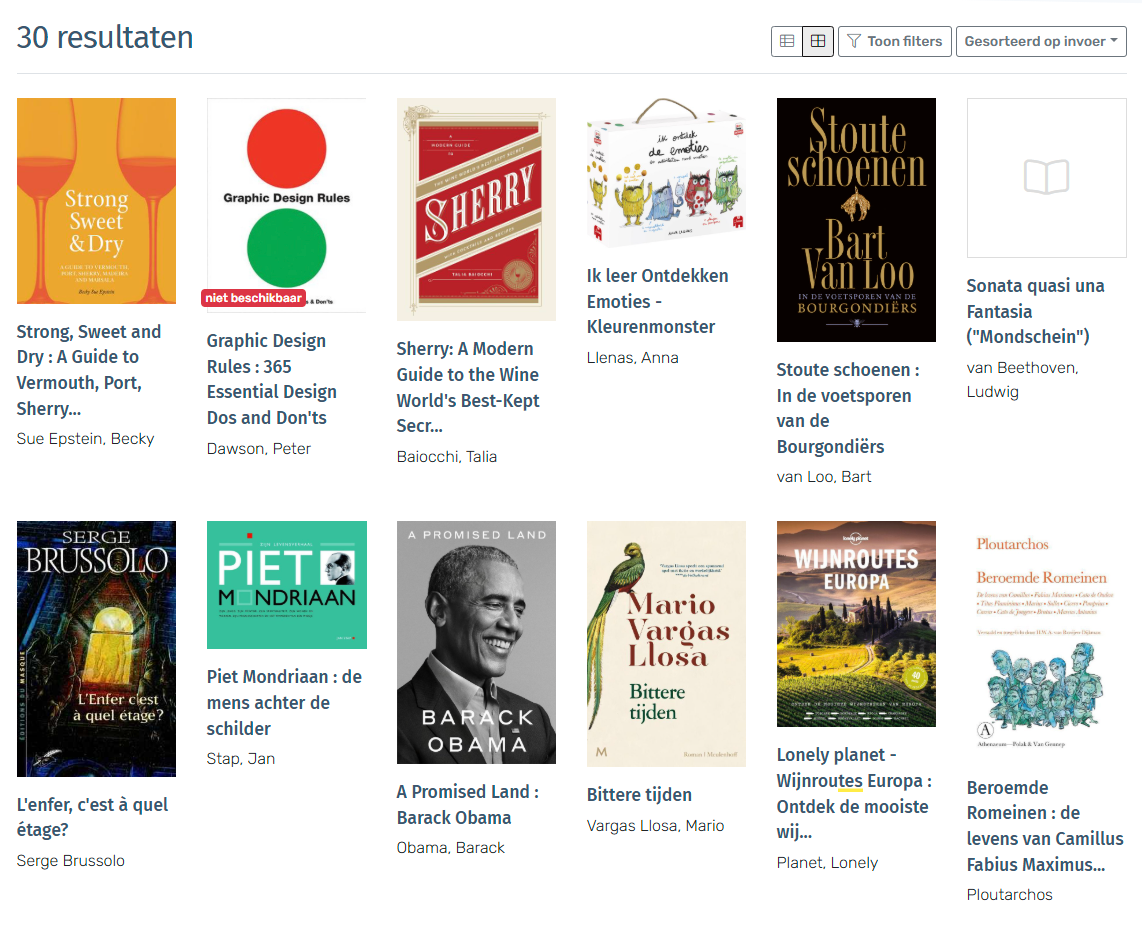This screenshot has width=1142, height=925.
Task: Open the Stoute schoenen book cover
Action: click(856, 220)
